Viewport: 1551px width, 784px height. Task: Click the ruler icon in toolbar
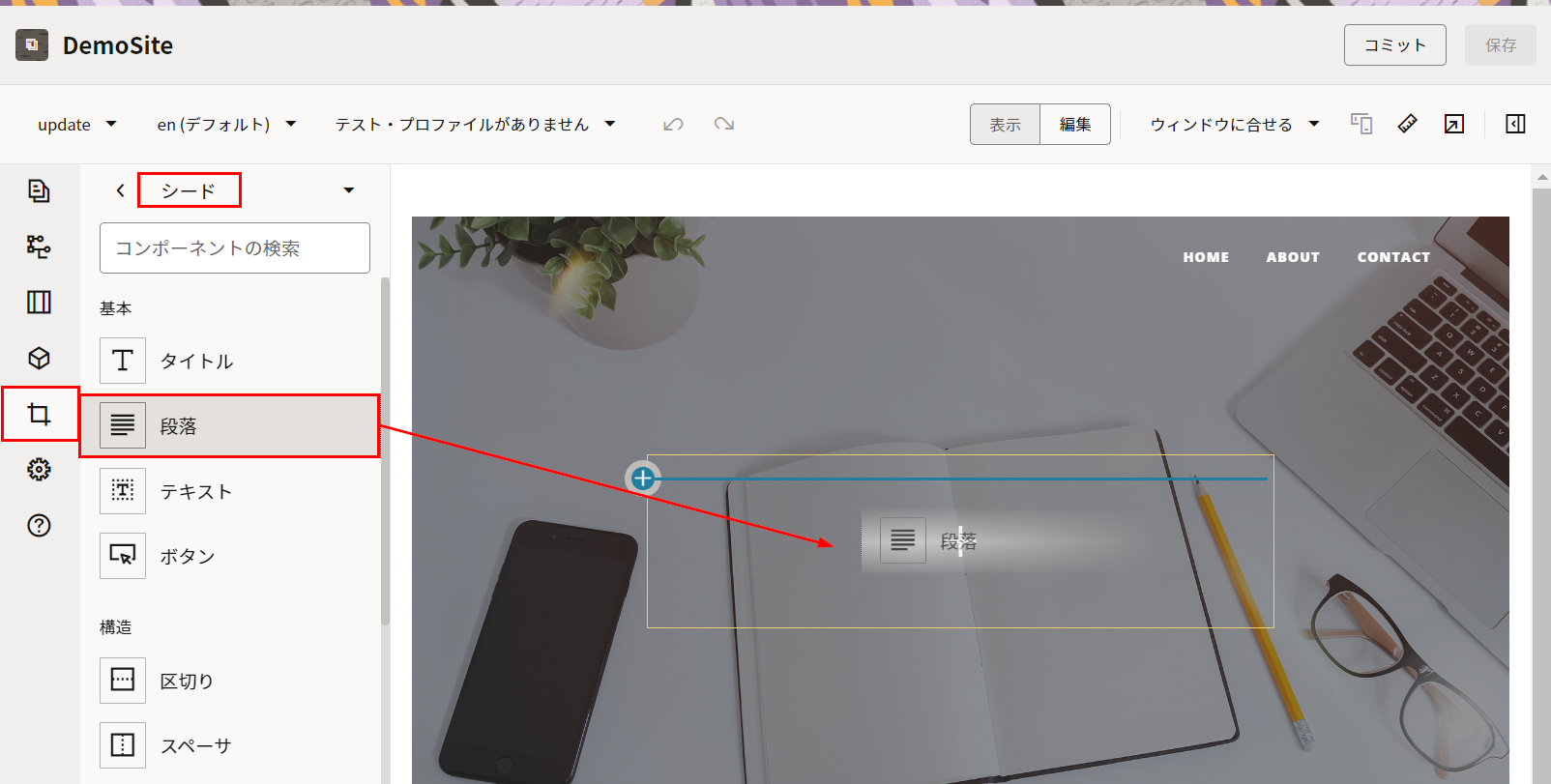pyautogui.click(x=1408, y=124)
